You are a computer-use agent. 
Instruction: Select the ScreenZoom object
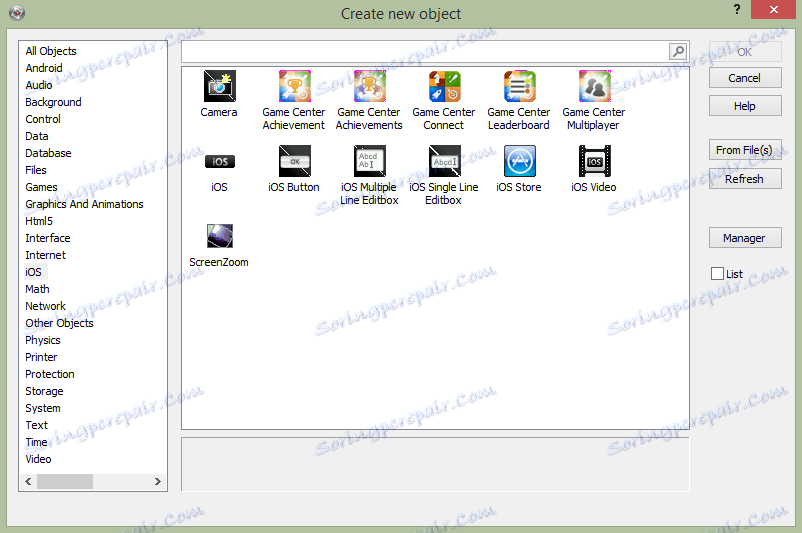[x=219, y=236]
